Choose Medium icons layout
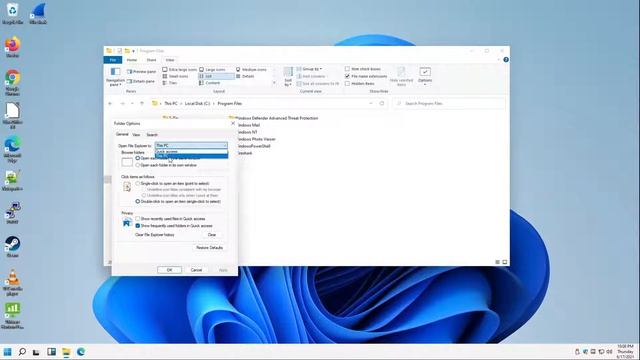640x360 pixels. click(x=251, y=70)
